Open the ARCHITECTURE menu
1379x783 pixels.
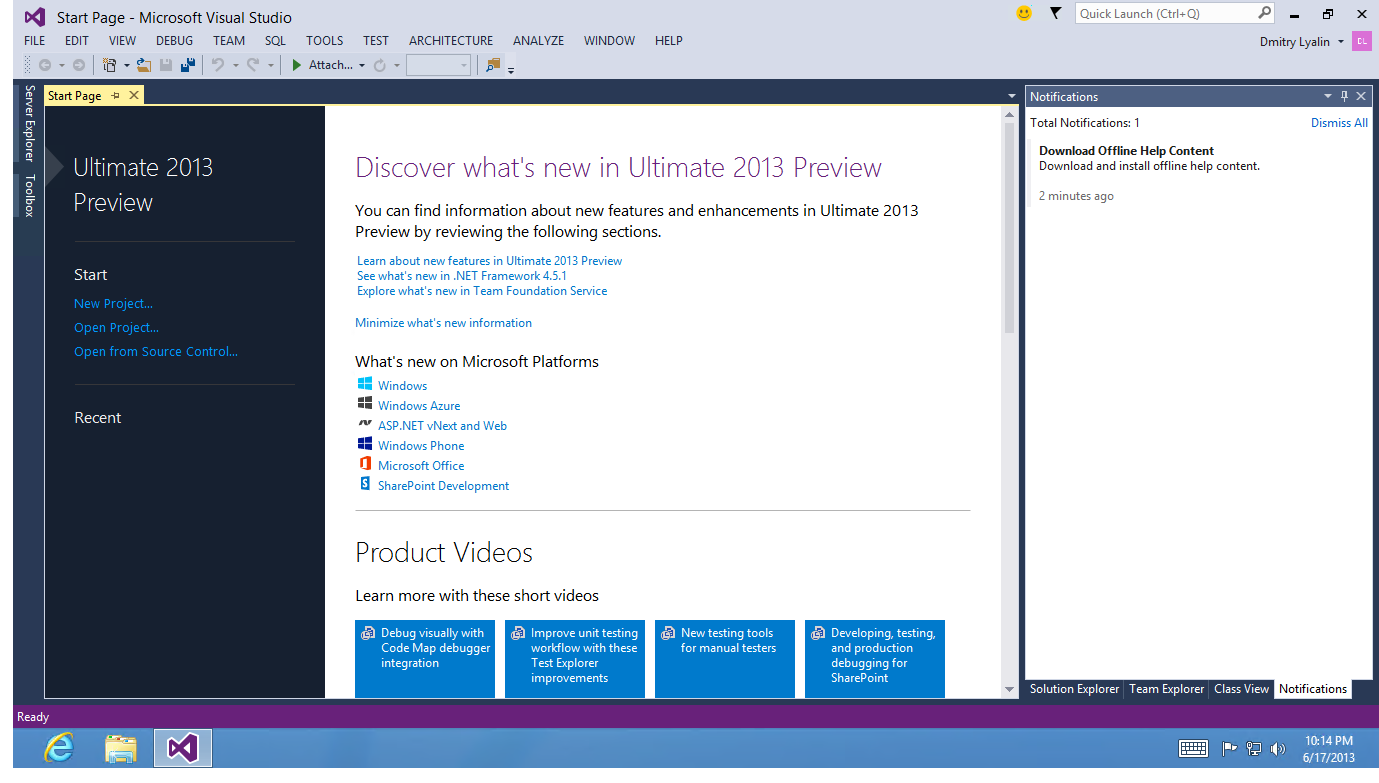450,41
